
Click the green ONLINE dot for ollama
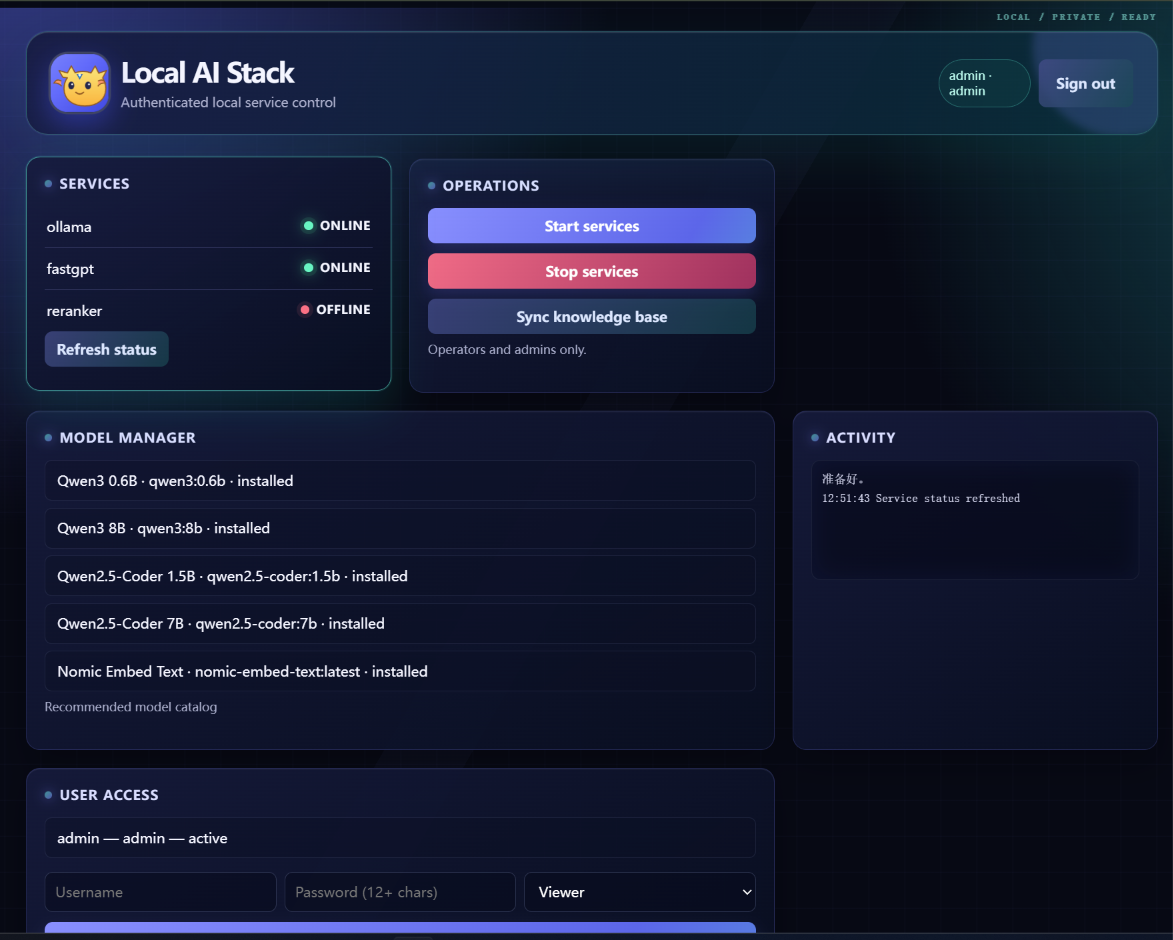coord(308,226)
